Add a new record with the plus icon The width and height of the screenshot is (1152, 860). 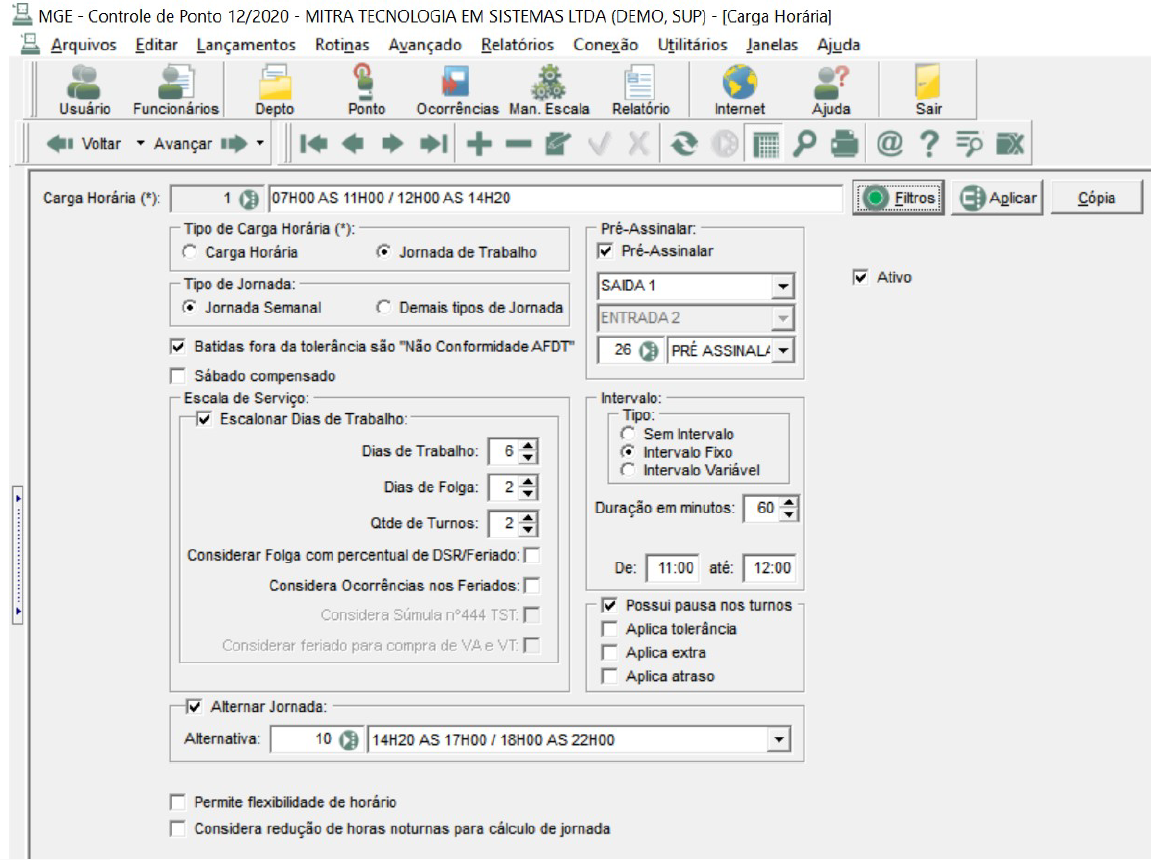point(479,144)
